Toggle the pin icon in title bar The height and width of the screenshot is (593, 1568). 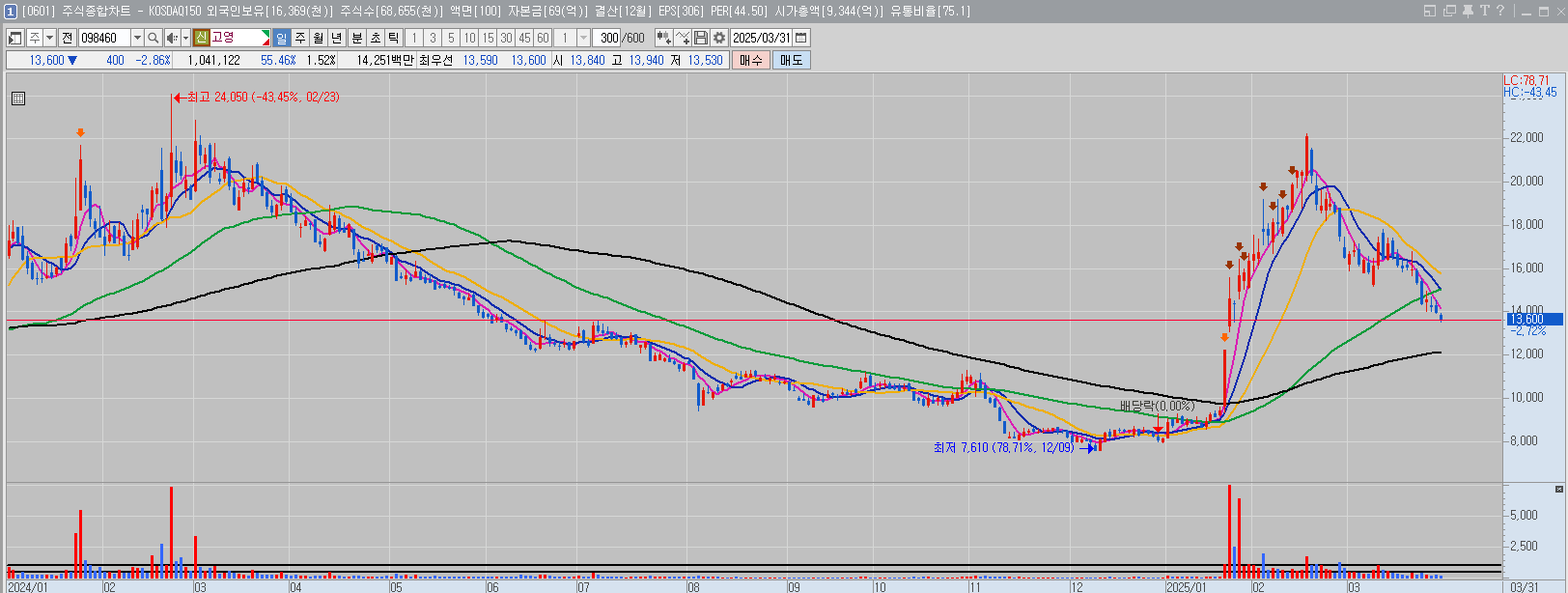pyautogui.click(x=1468, y=11)
